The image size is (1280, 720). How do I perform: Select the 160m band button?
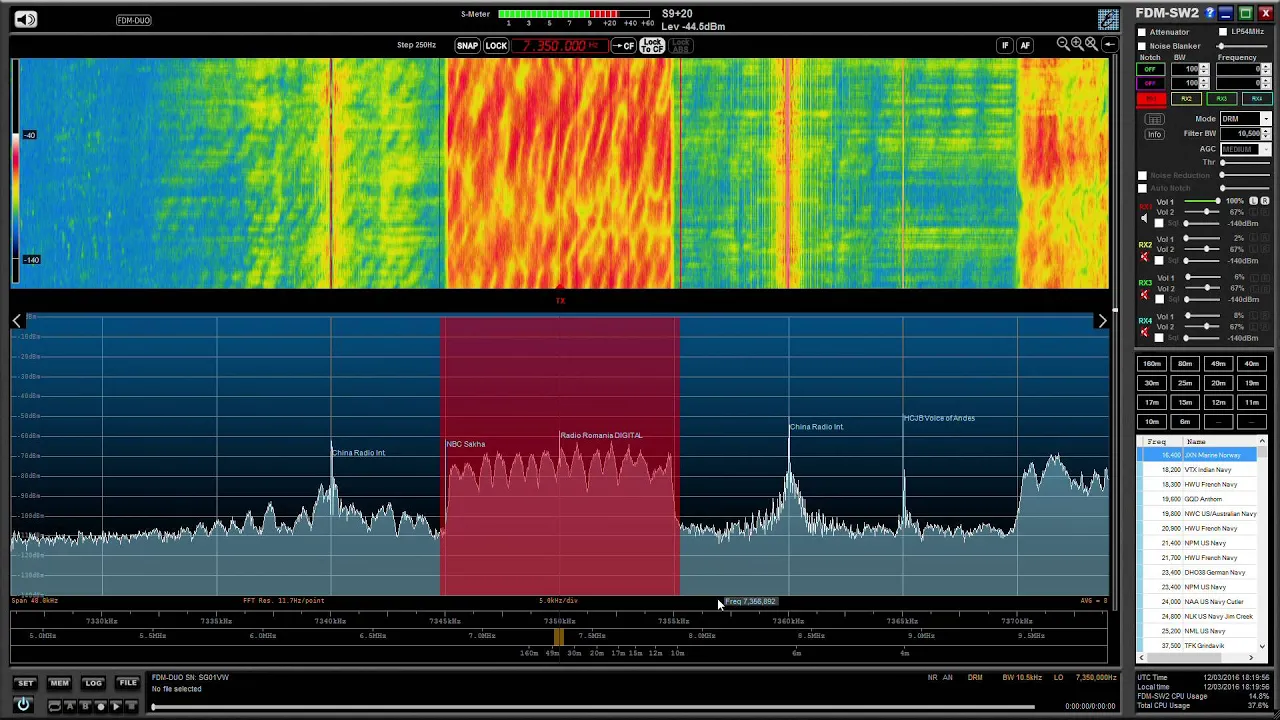click(x=1152, y=364)
